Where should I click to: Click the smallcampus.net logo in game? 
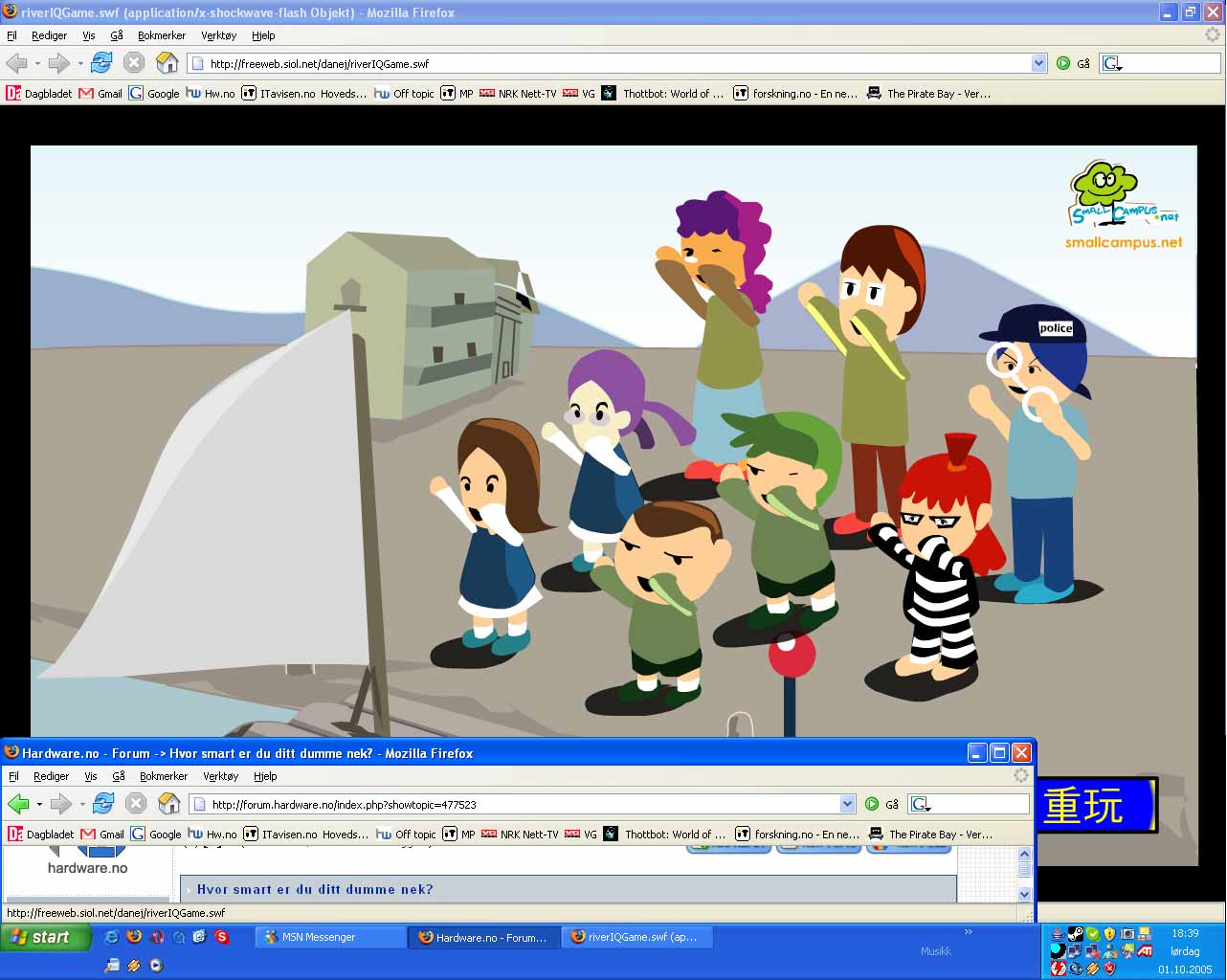point(1123,205)
